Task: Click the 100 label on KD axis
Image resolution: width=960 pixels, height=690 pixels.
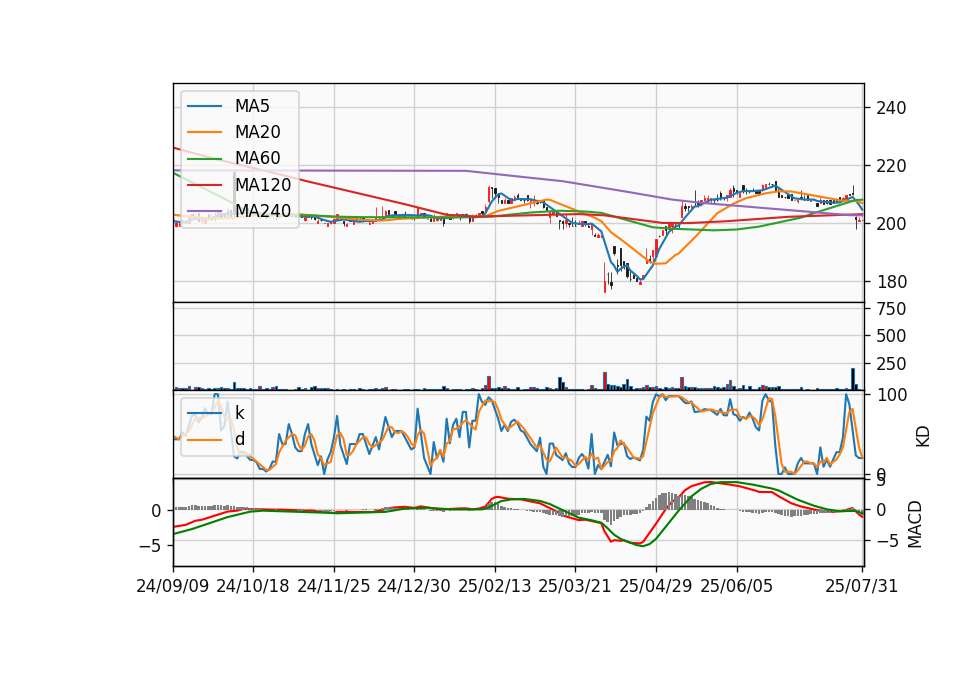Action: point(891,395)
